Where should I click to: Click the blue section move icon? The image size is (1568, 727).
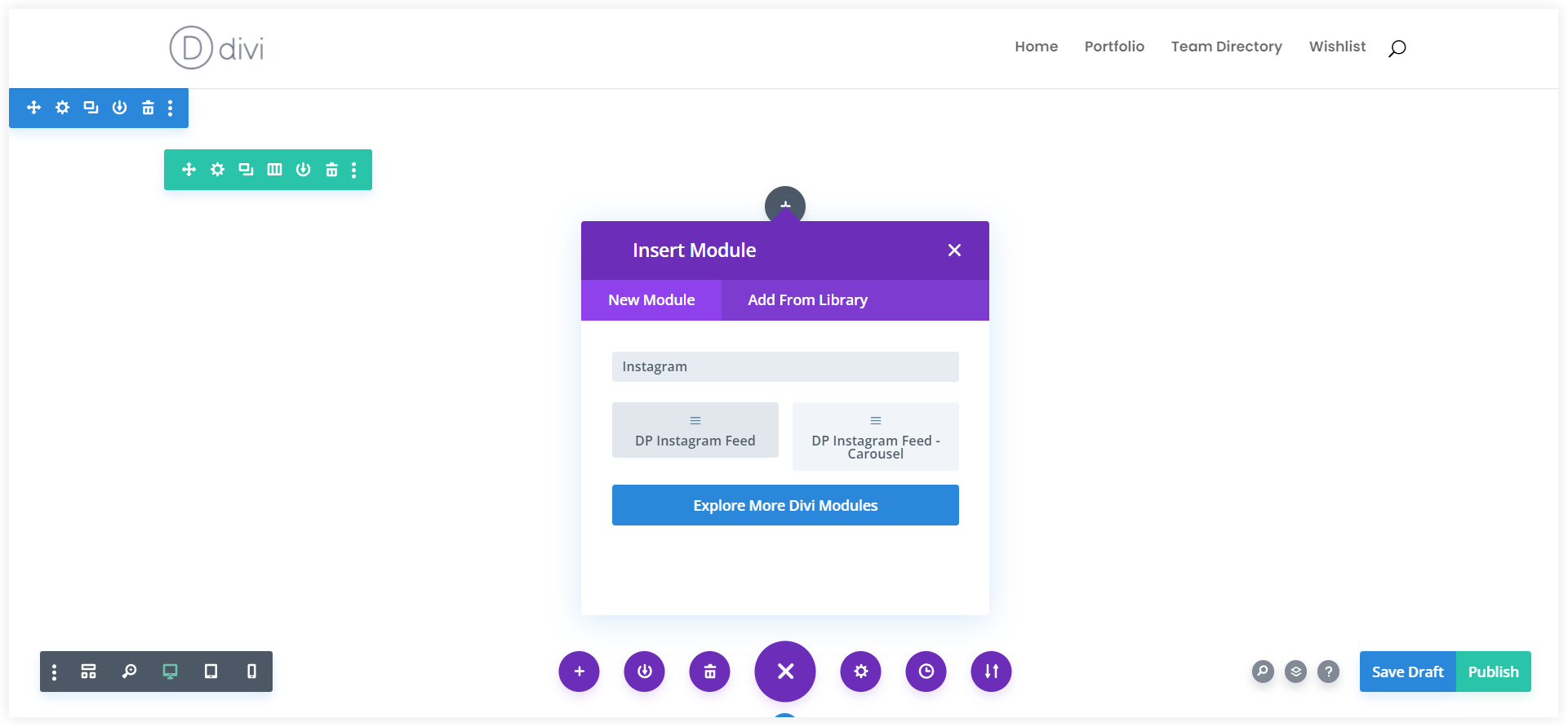pos(33,108)
